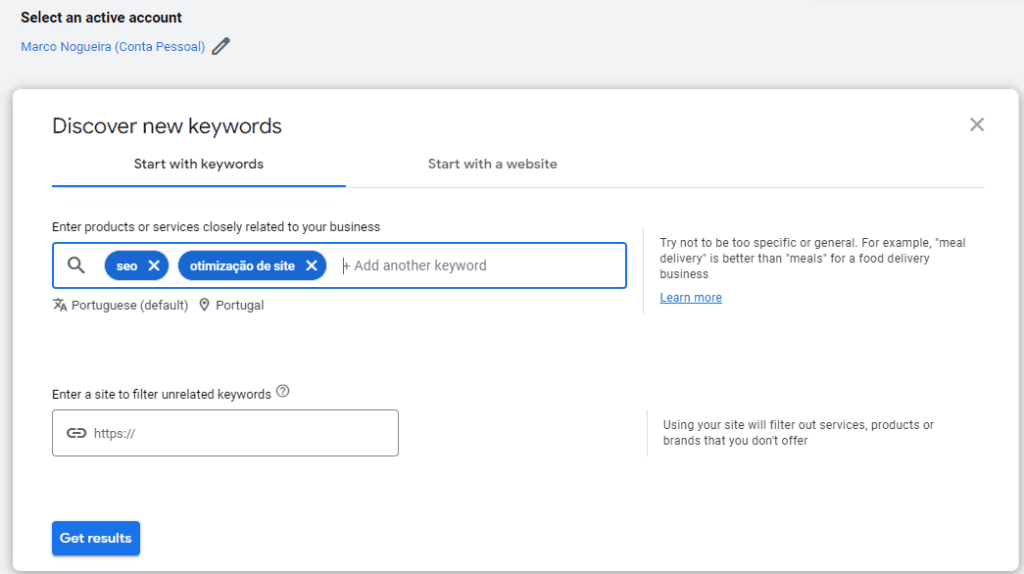
Task: Click the location pin icon
Action: click(x=204, y=305)
